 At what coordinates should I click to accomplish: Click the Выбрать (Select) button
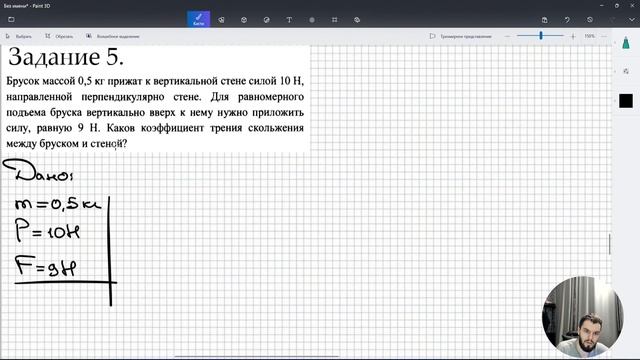pyautogui.click(x=19, y=36)
